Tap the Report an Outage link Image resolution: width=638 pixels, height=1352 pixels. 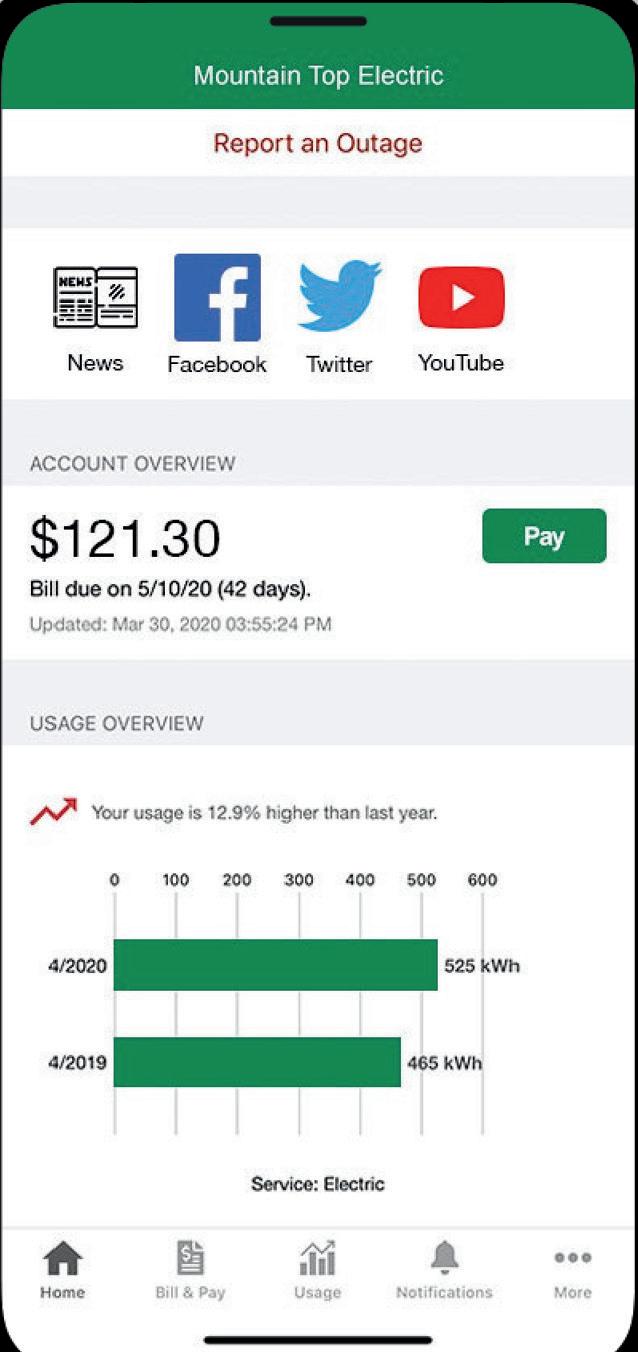tap(318, 143)
